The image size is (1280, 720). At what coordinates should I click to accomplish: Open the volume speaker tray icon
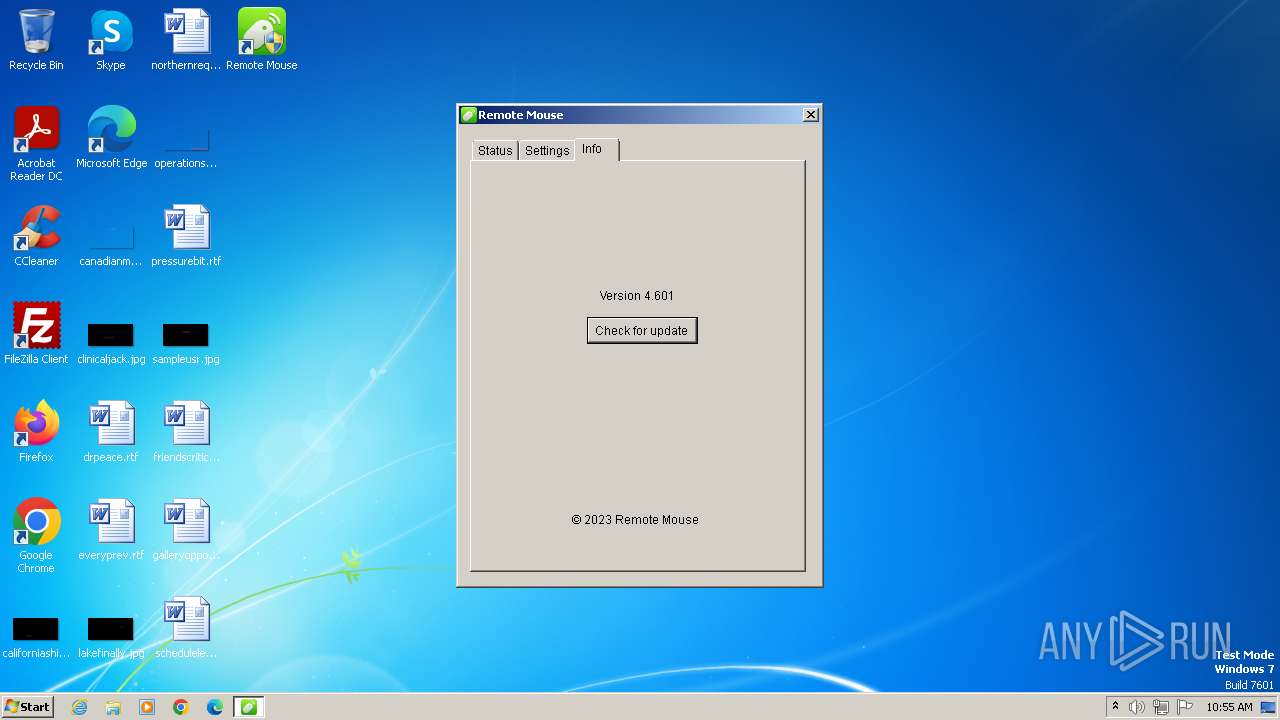click(x=1137, y=707)
